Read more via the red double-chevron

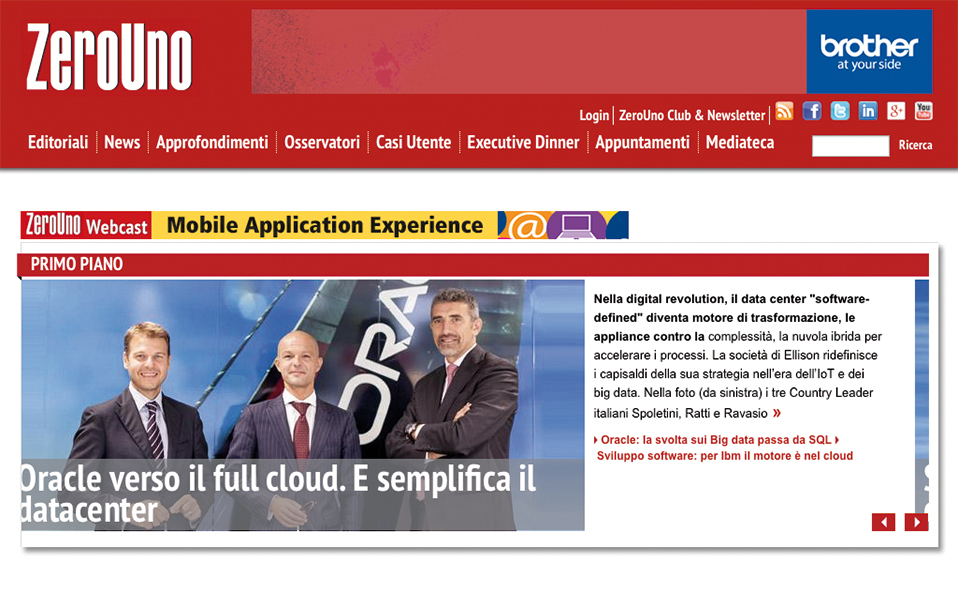(x=777, y=412)
